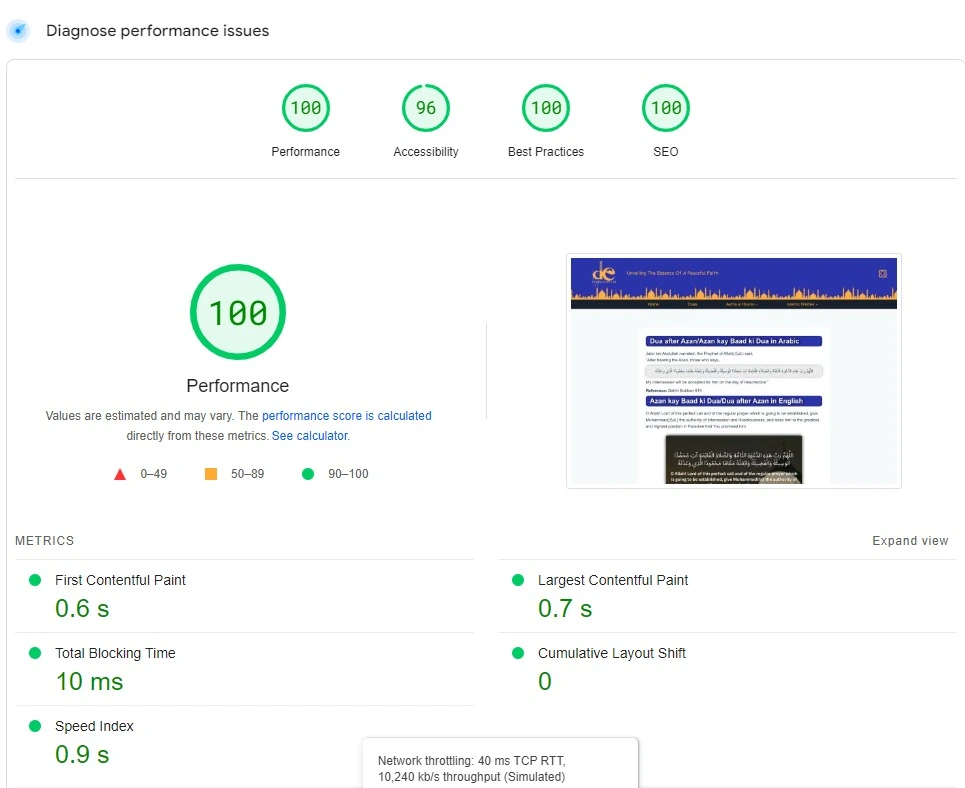Click the green dot beside Largest Contentful Paint
Viewport: 965px width, 788px height.
518,580
